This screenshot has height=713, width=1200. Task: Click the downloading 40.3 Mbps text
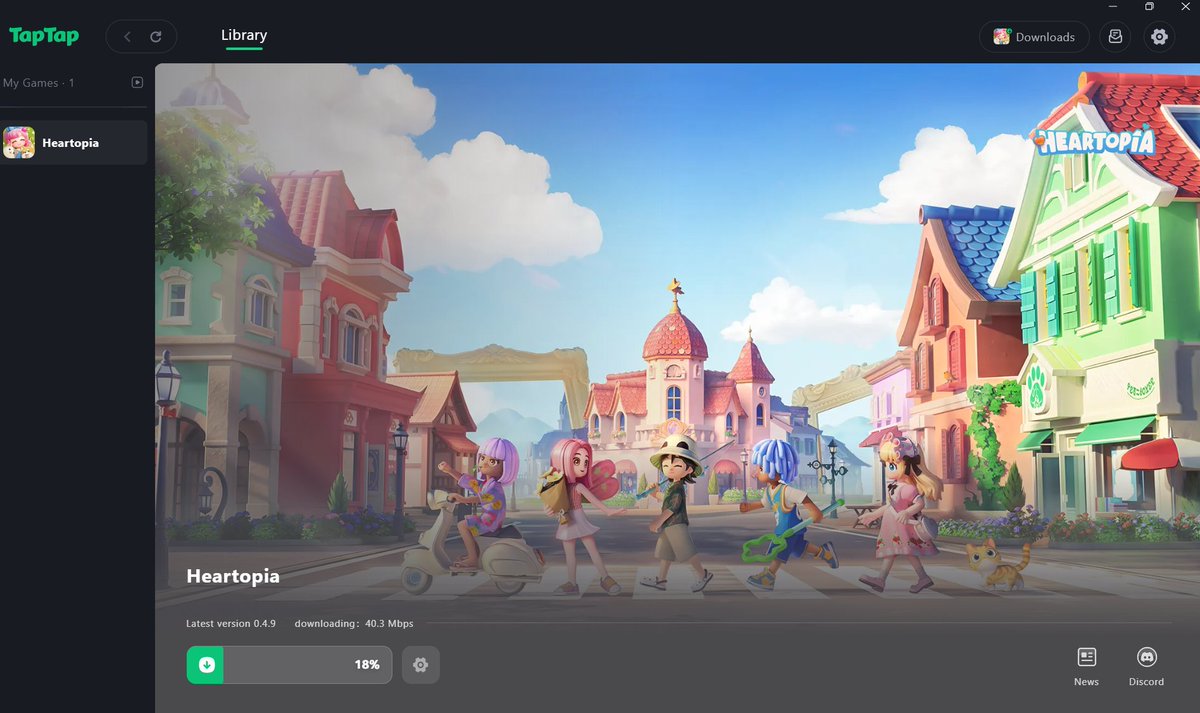[x=354, y=623]
